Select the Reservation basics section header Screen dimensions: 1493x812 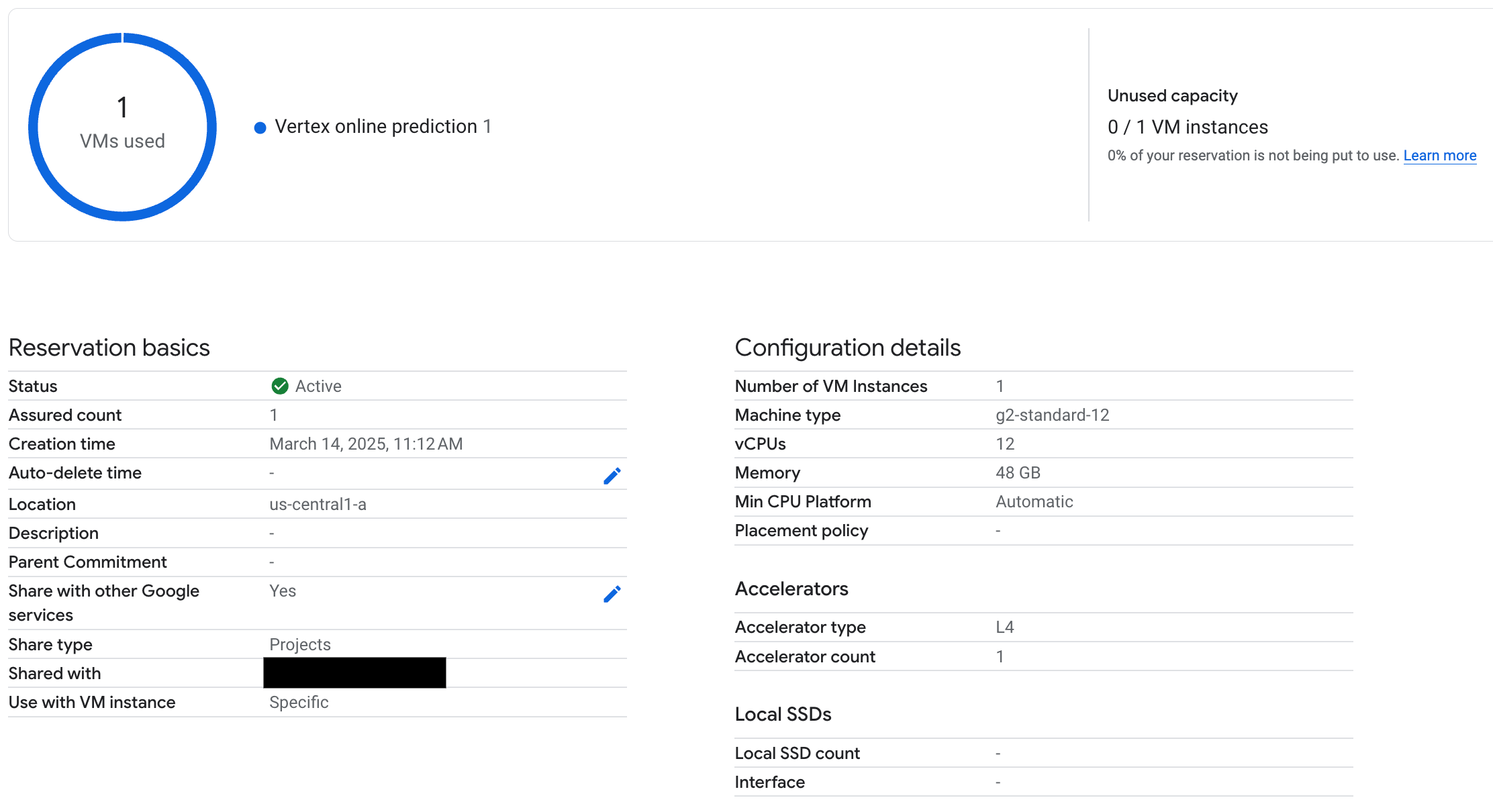tap(109, 348)
